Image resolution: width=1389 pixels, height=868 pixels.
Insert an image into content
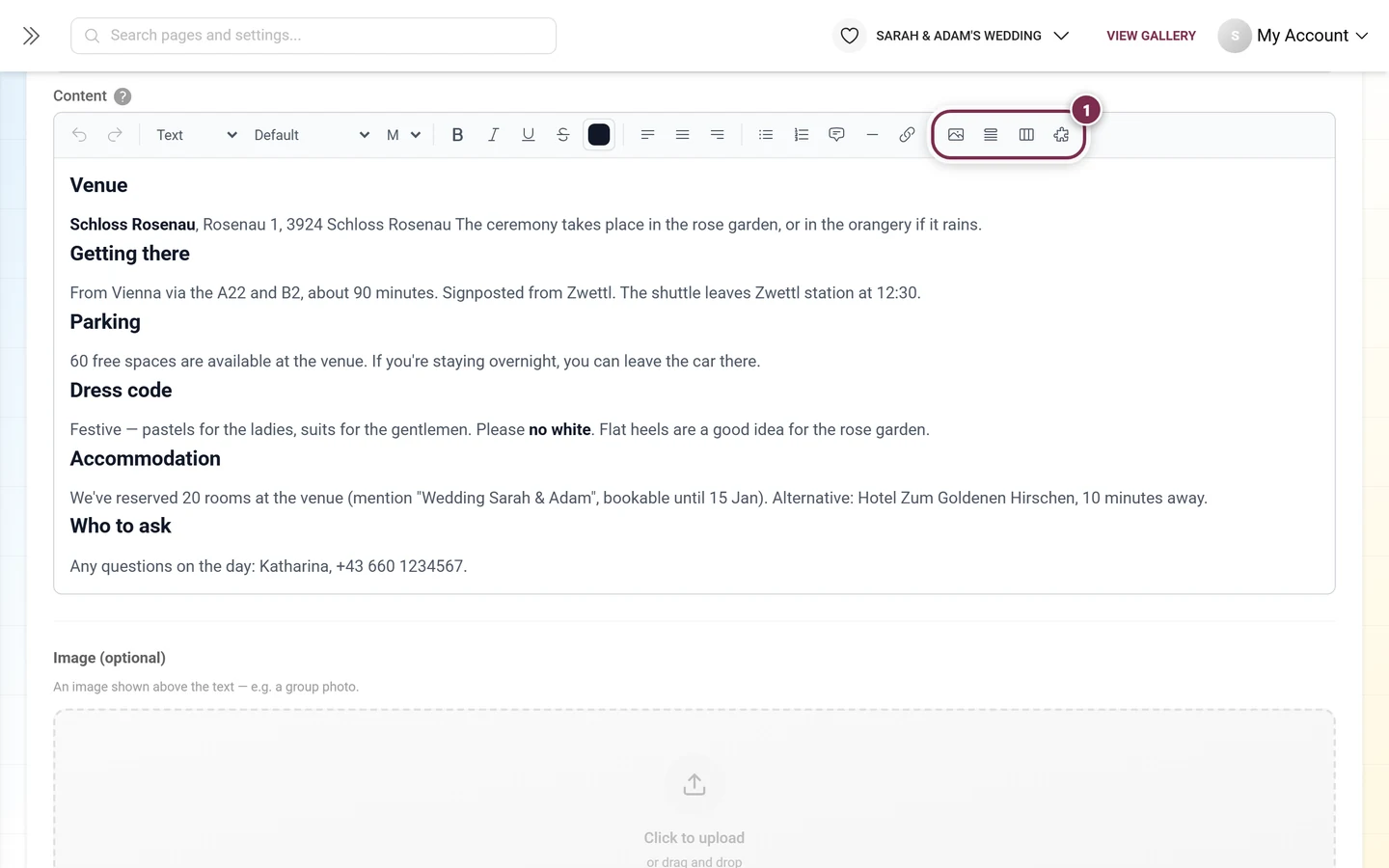956,135
